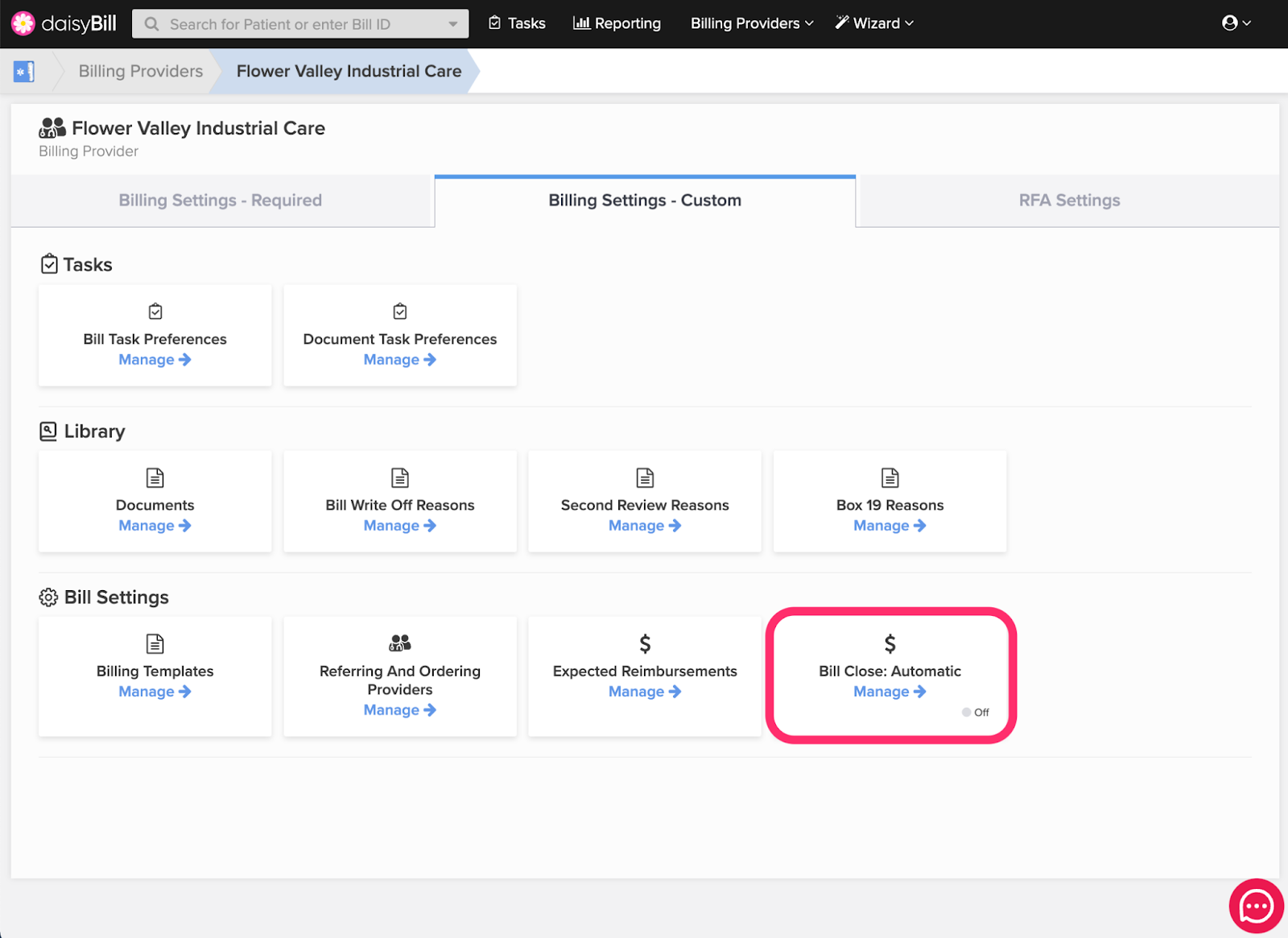The height and width of the screenshot is (938, 1288).
Task: Click the Bill Settings section heading
Action: click(117, 597)
